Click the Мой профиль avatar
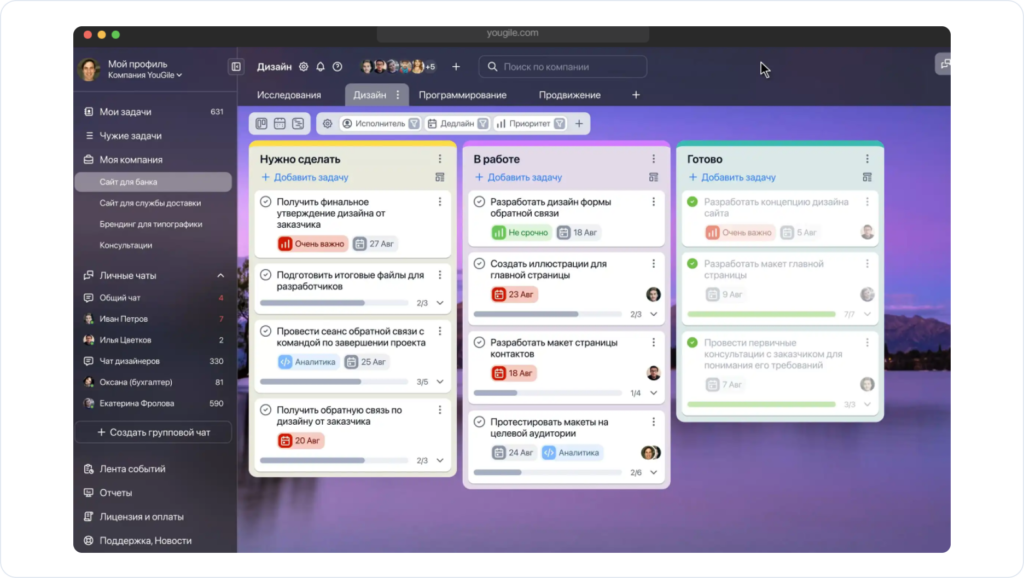 coord(89,69)
